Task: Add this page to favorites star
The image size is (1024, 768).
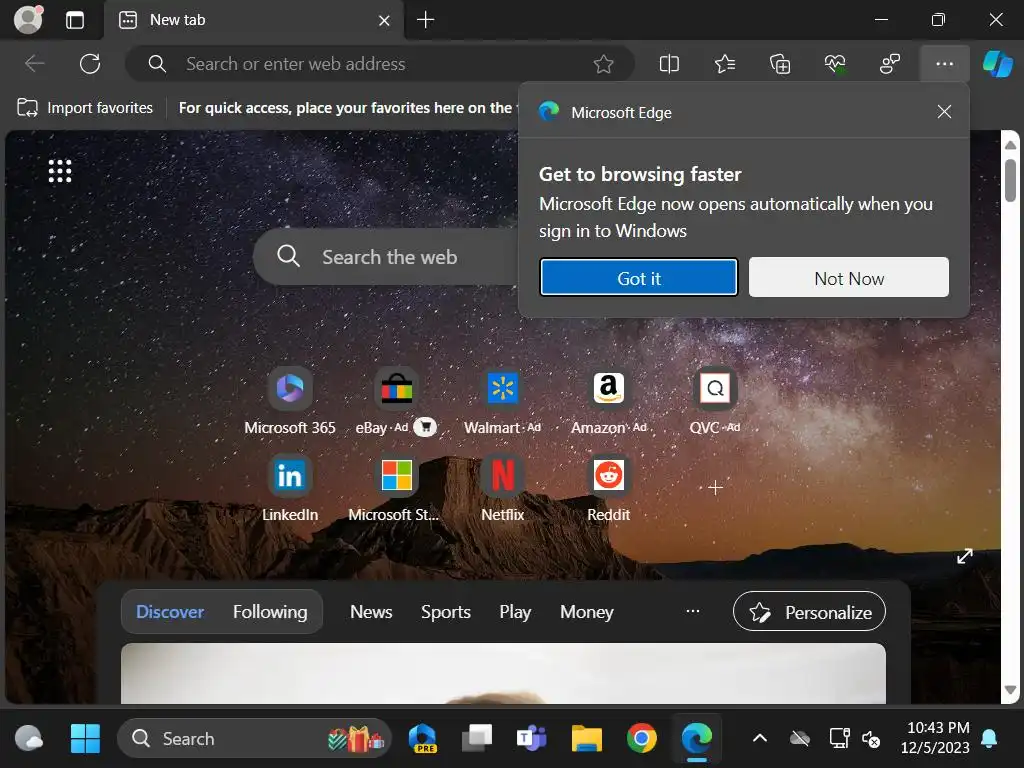Action: point(603,64)
